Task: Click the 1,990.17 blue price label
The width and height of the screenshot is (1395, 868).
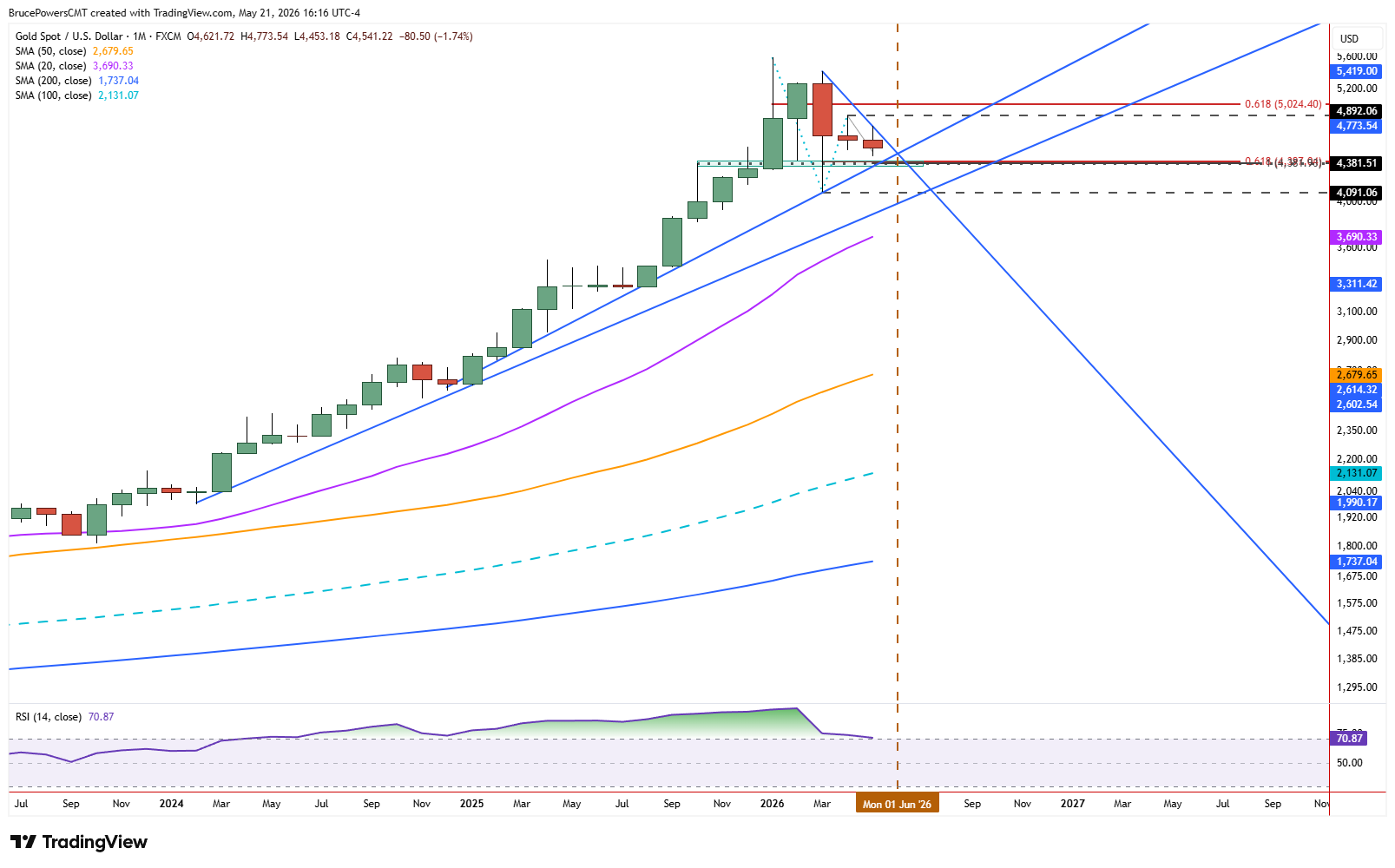Action: click(1356, 503)
